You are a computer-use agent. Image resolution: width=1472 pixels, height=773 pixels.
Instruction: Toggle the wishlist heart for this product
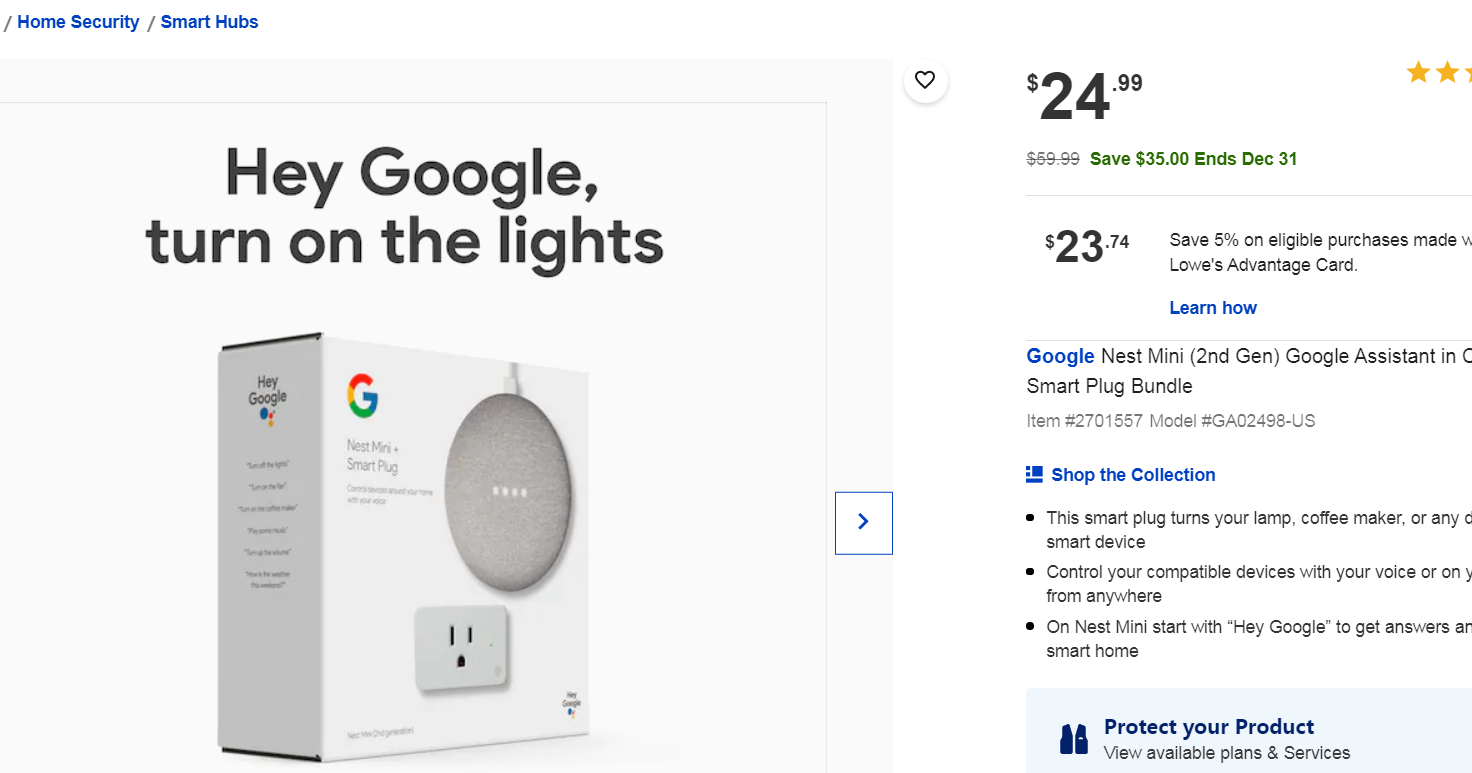(924, 80)
